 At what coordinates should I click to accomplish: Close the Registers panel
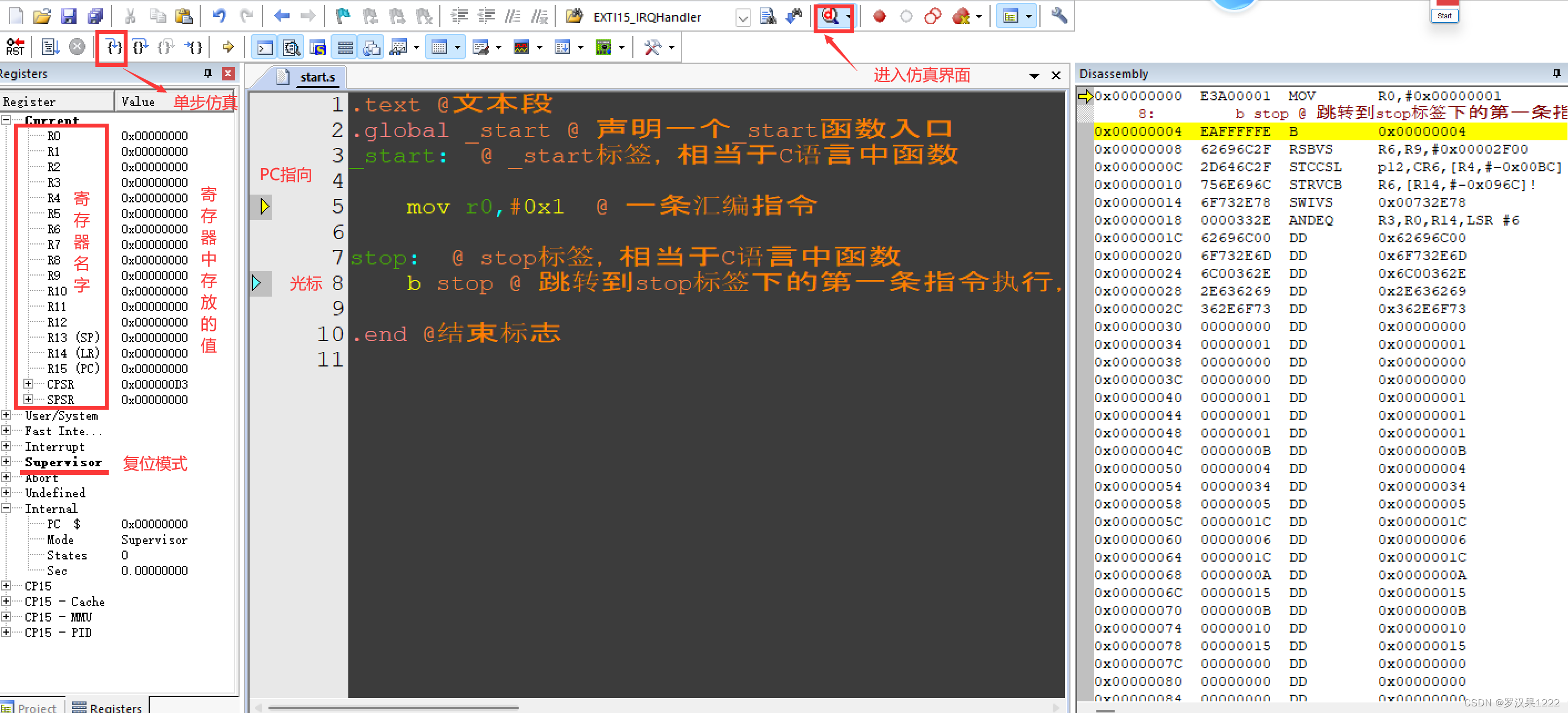tap(229, 74)
